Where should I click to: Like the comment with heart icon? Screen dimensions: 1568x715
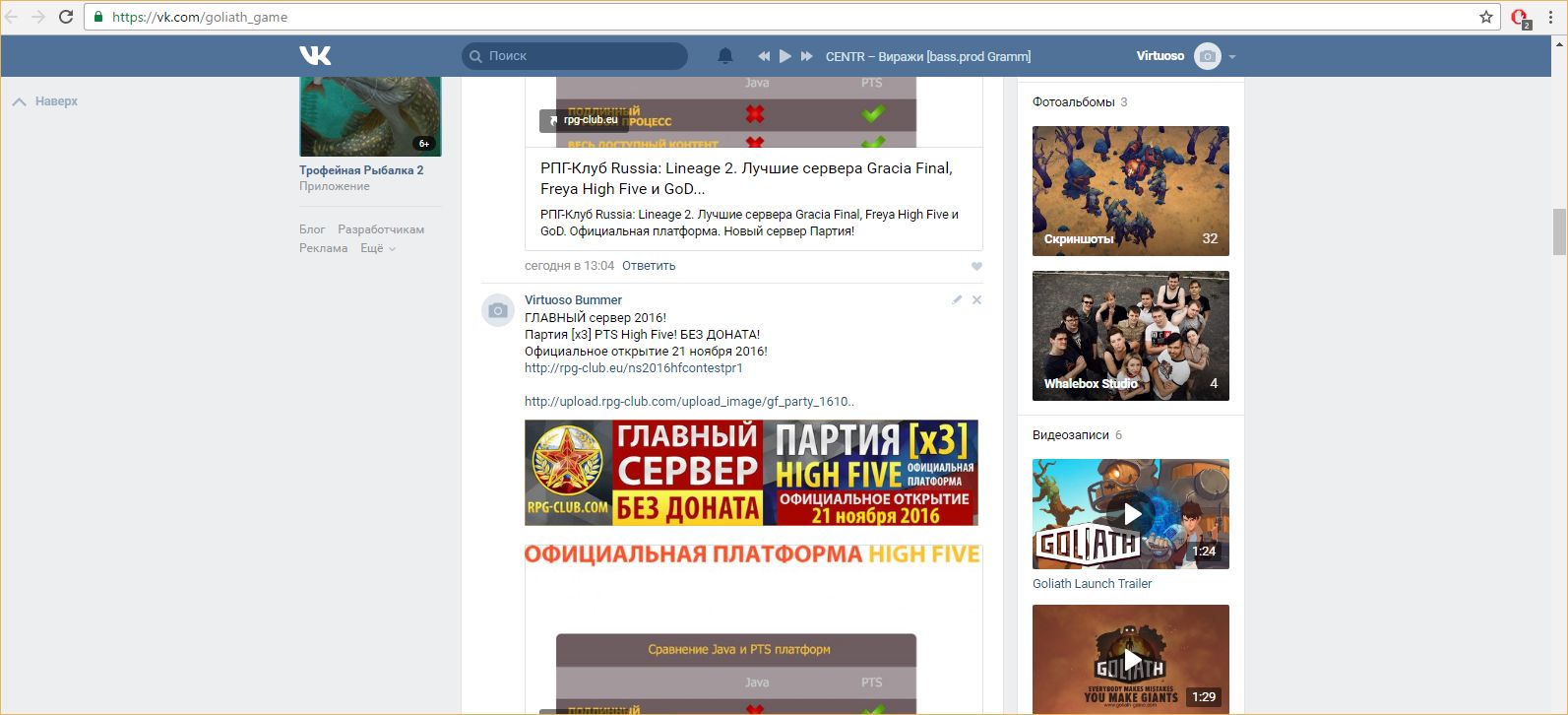coord(976,266)
